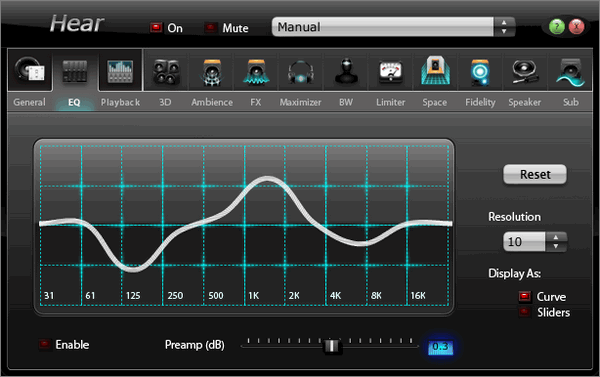Open the Speaker tools icon
Image resolution: width=600 pixels, height=377 pixels.
[x=525, y=72]
